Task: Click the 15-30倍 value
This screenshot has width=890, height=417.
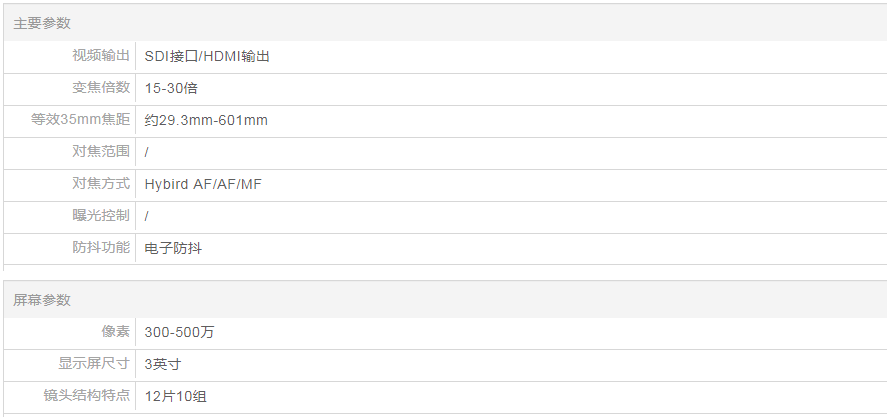Action: click(x=171, y=88)
